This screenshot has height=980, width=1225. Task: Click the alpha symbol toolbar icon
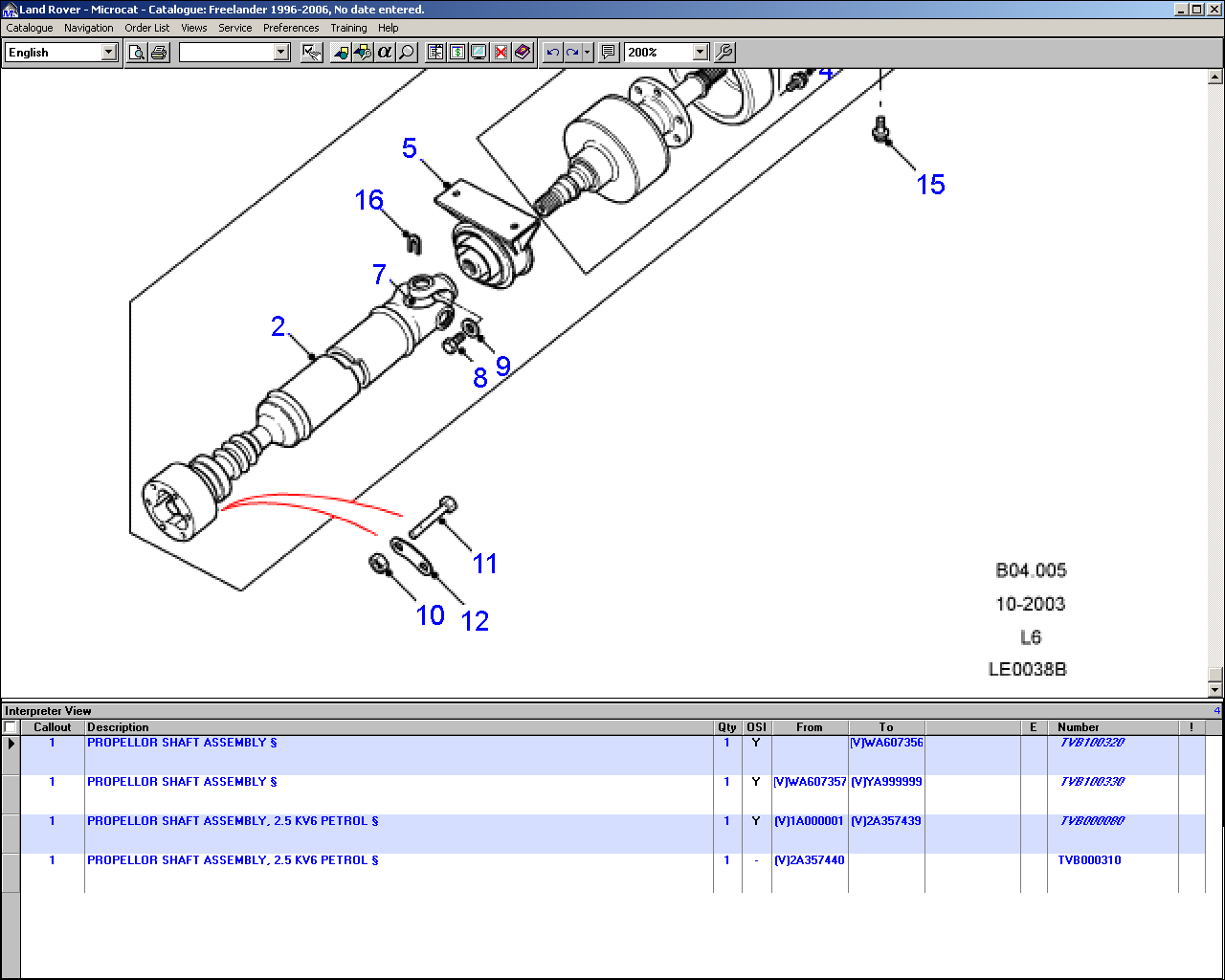385,53
